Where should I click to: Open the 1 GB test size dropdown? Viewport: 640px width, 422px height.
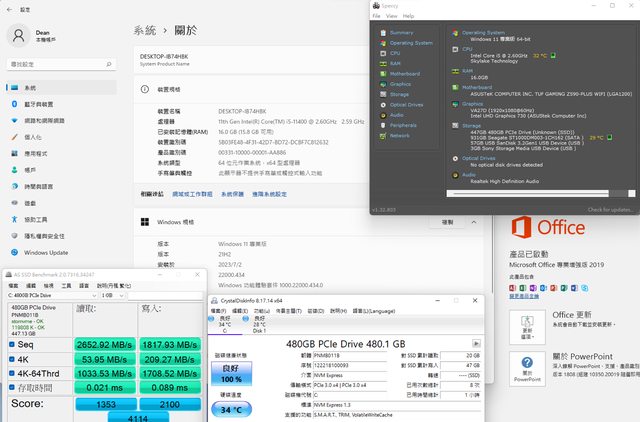point(112,296)
